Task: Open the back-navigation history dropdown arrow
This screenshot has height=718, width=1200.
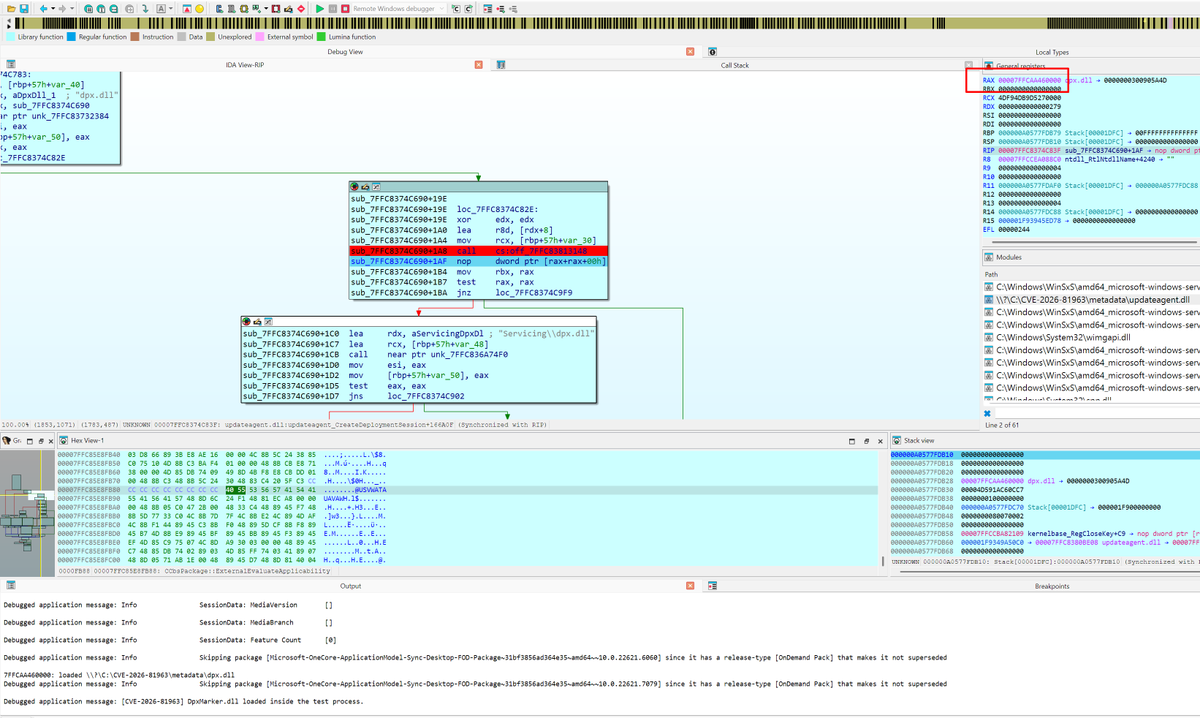Action: (x=53, y=8)
